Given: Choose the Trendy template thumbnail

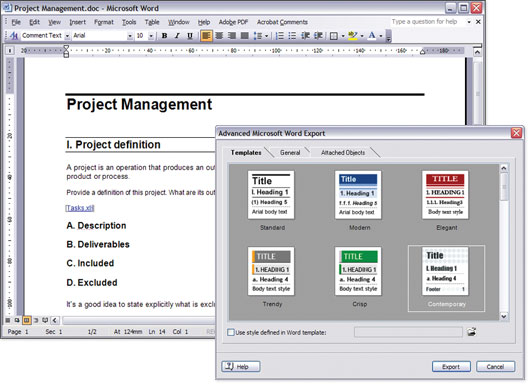Looking at the screenshot, I should (271, 271).
